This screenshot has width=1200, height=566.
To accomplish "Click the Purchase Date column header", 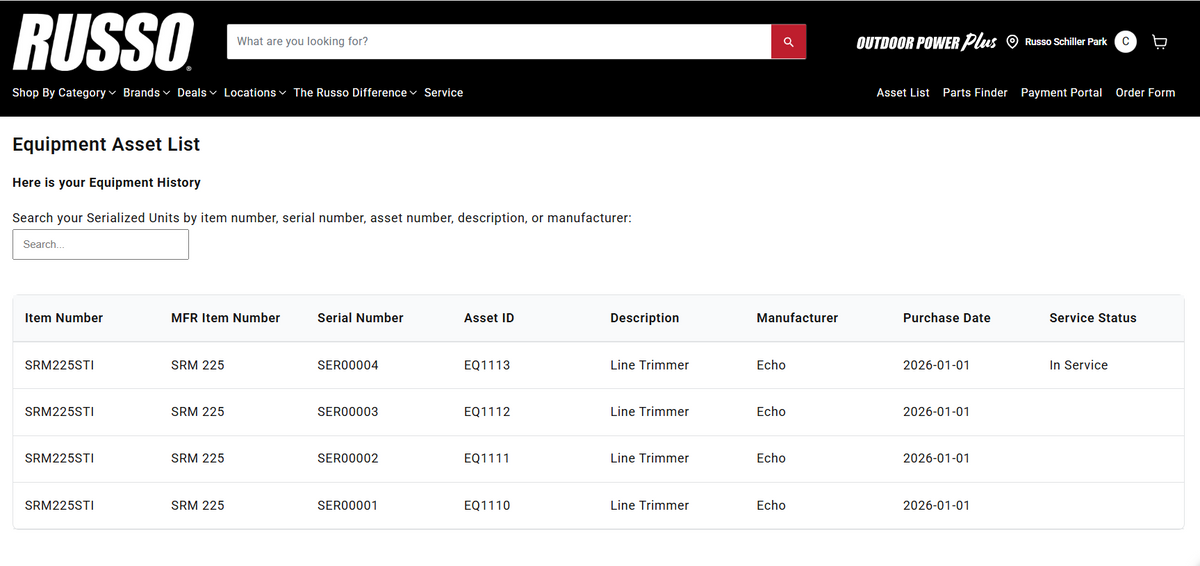I will pyautogui.click(x=947, y=318).
